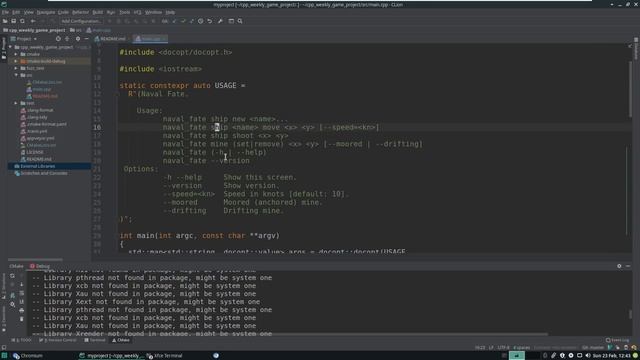The height and width of the screenshot is (360, 640).
Task: Expand the test folder
Action: [x=16, y=103]
